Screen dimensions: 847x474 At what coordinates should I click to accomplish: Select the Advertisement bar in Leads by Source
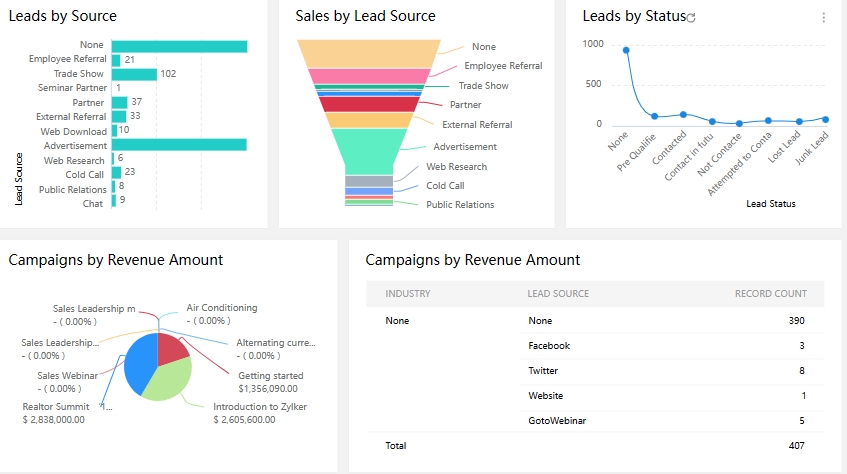tap(178, 145)
